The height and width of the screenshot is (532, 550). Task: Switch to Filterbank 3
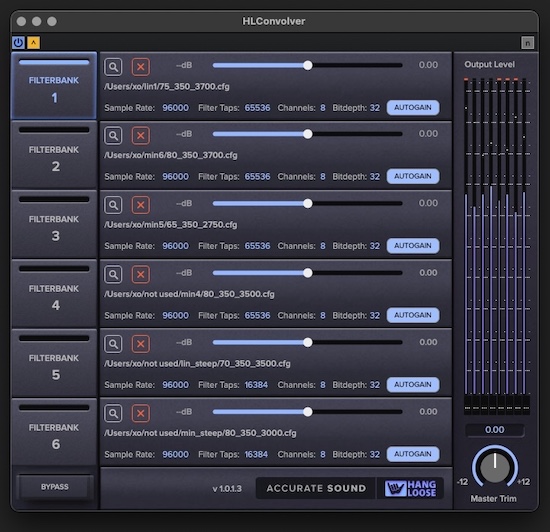tap(54, 225)
